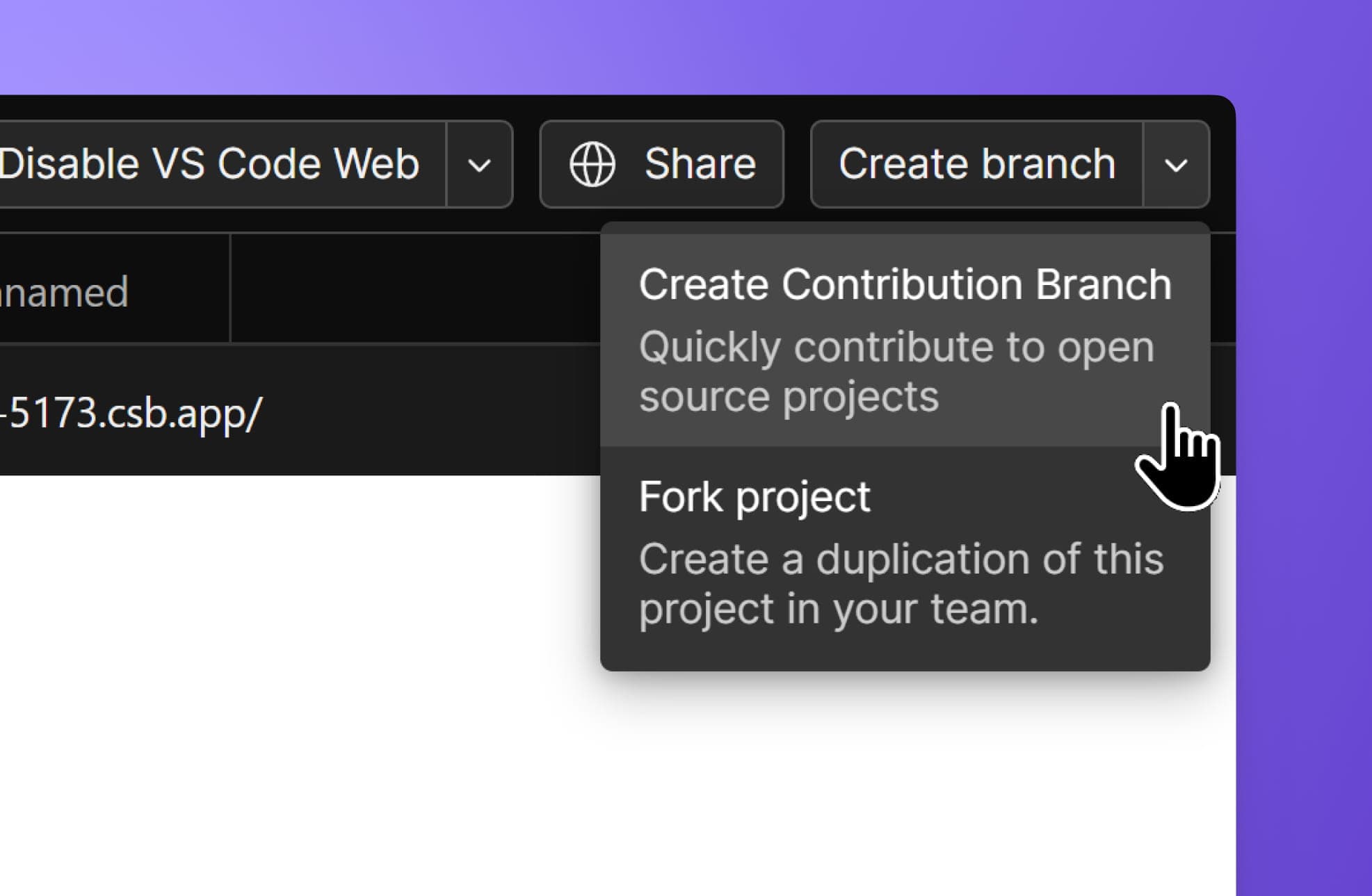The width and height of the screenshot is (1372, 896).
Task: Click the chevron right of Disable VS Code Web
Action: (x=478, y=163)
